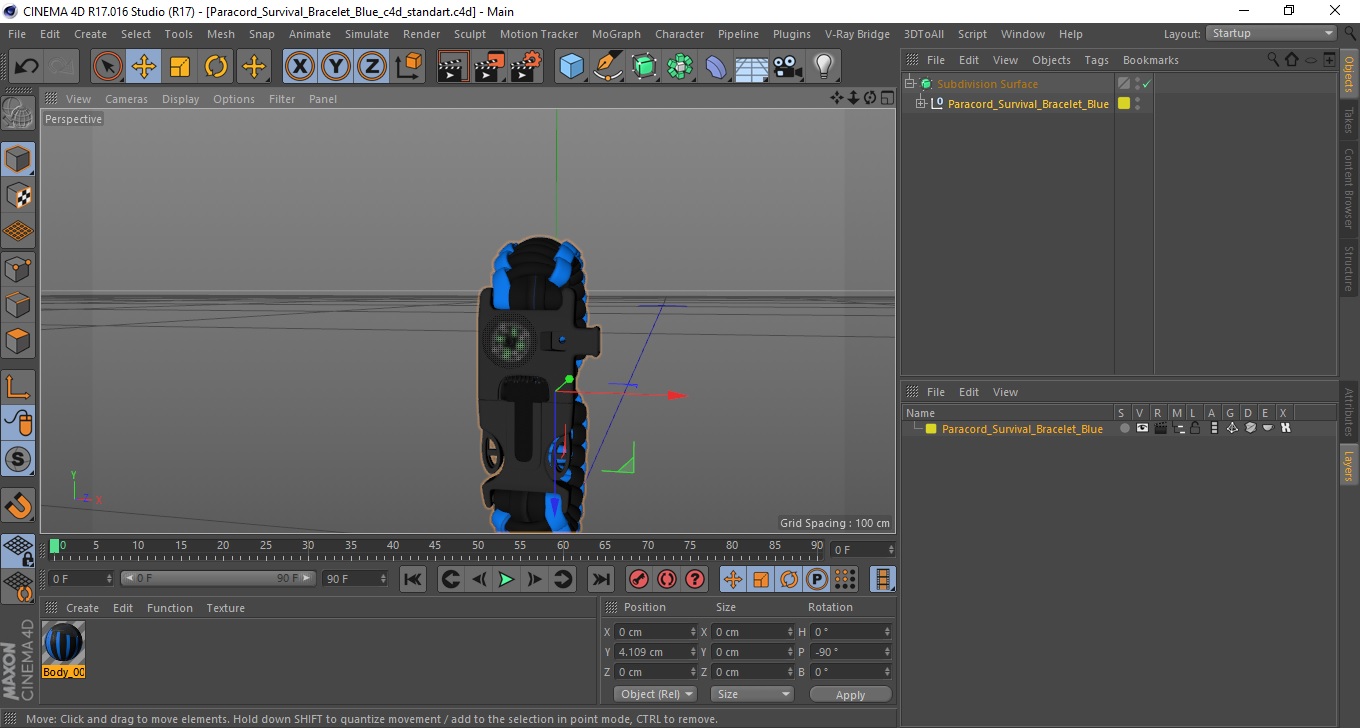Open viewport Cameras menu

coord(126,99)
